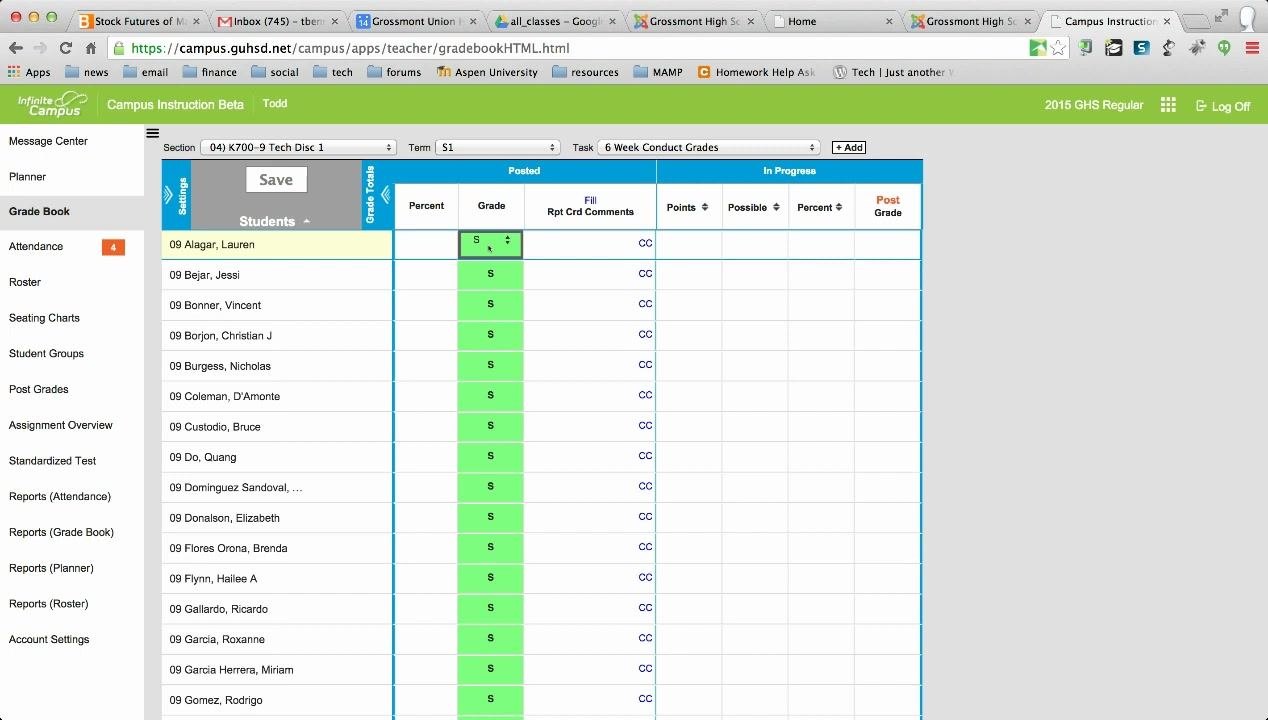Select grade cell for Burgess, Nicholas
The height and width of the screenshot is (720, 1268).
pyautogui.click(x=490, y=365)
